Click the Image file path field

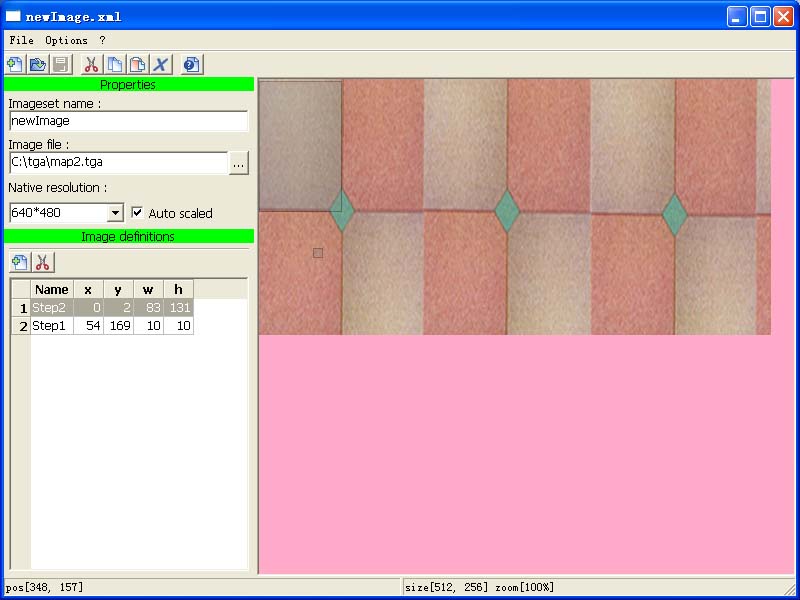[x=118, y=162]
